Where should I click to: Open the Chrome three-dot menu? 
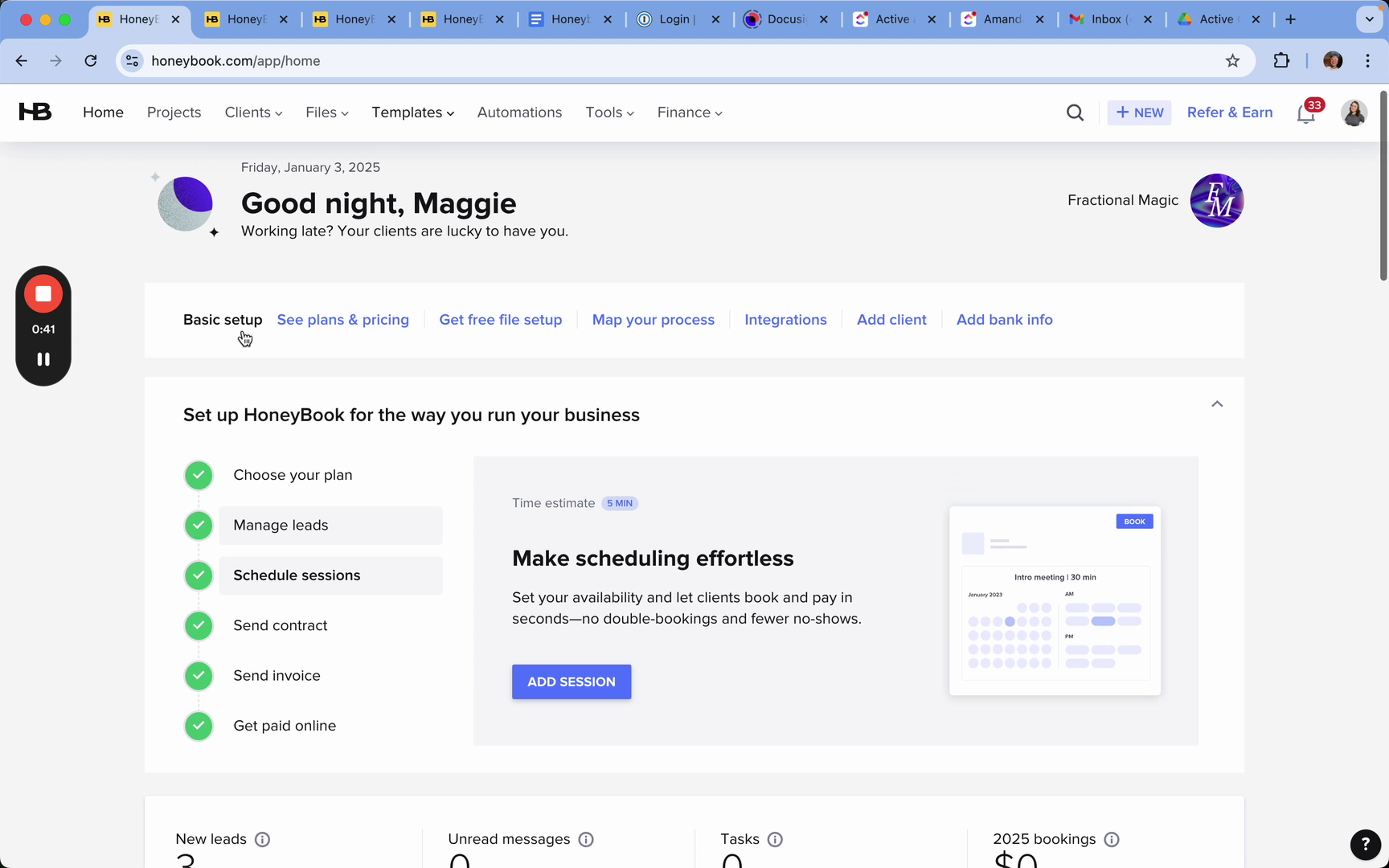coord(1367,61)
